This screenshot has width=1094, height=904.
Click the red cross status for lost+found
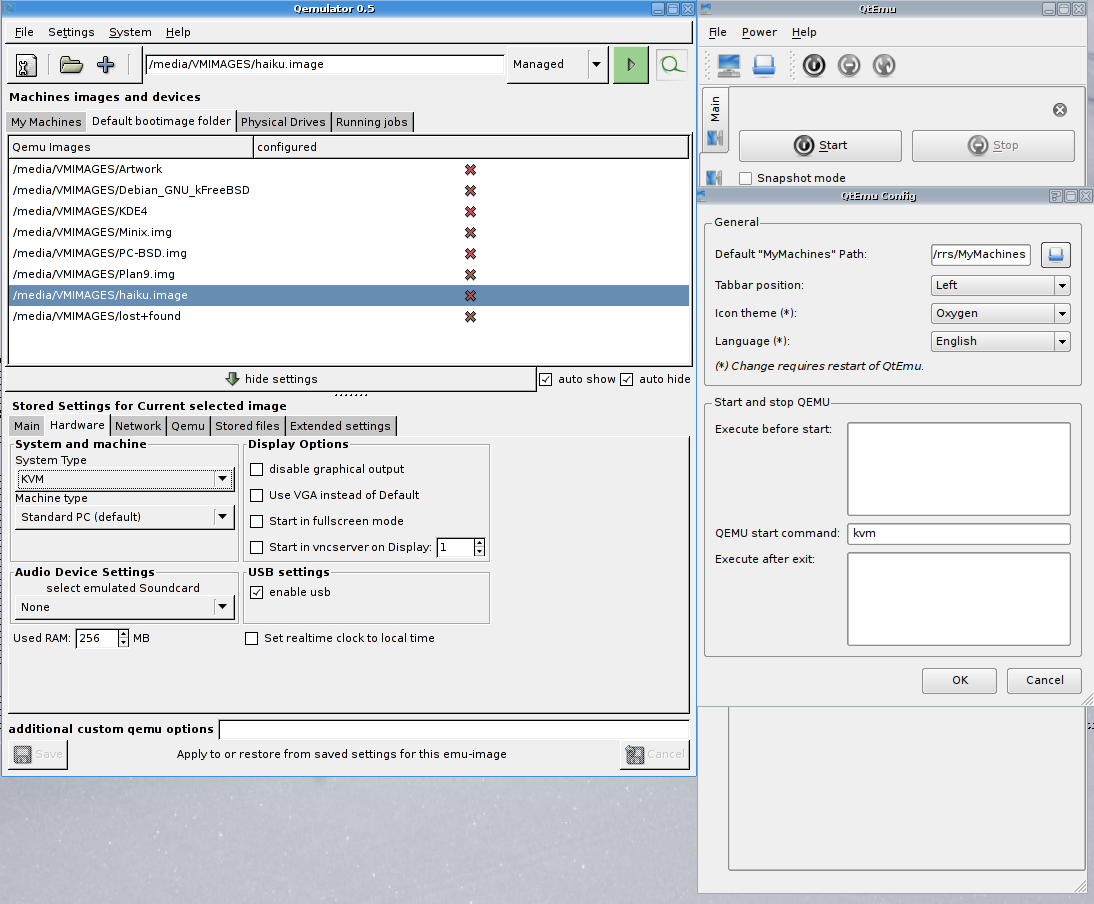coord(470,317)
